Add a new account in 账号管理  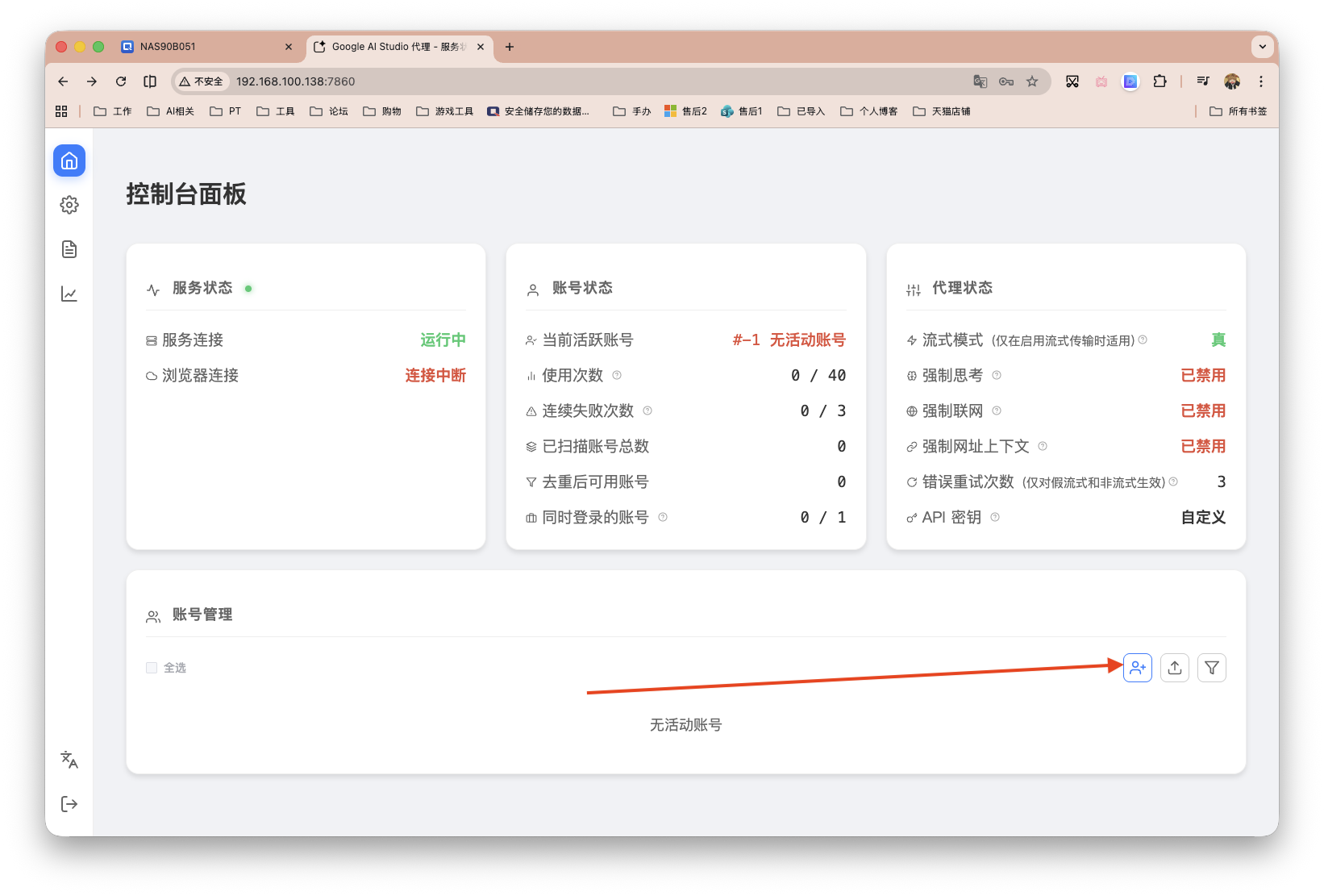[1137, 667]
